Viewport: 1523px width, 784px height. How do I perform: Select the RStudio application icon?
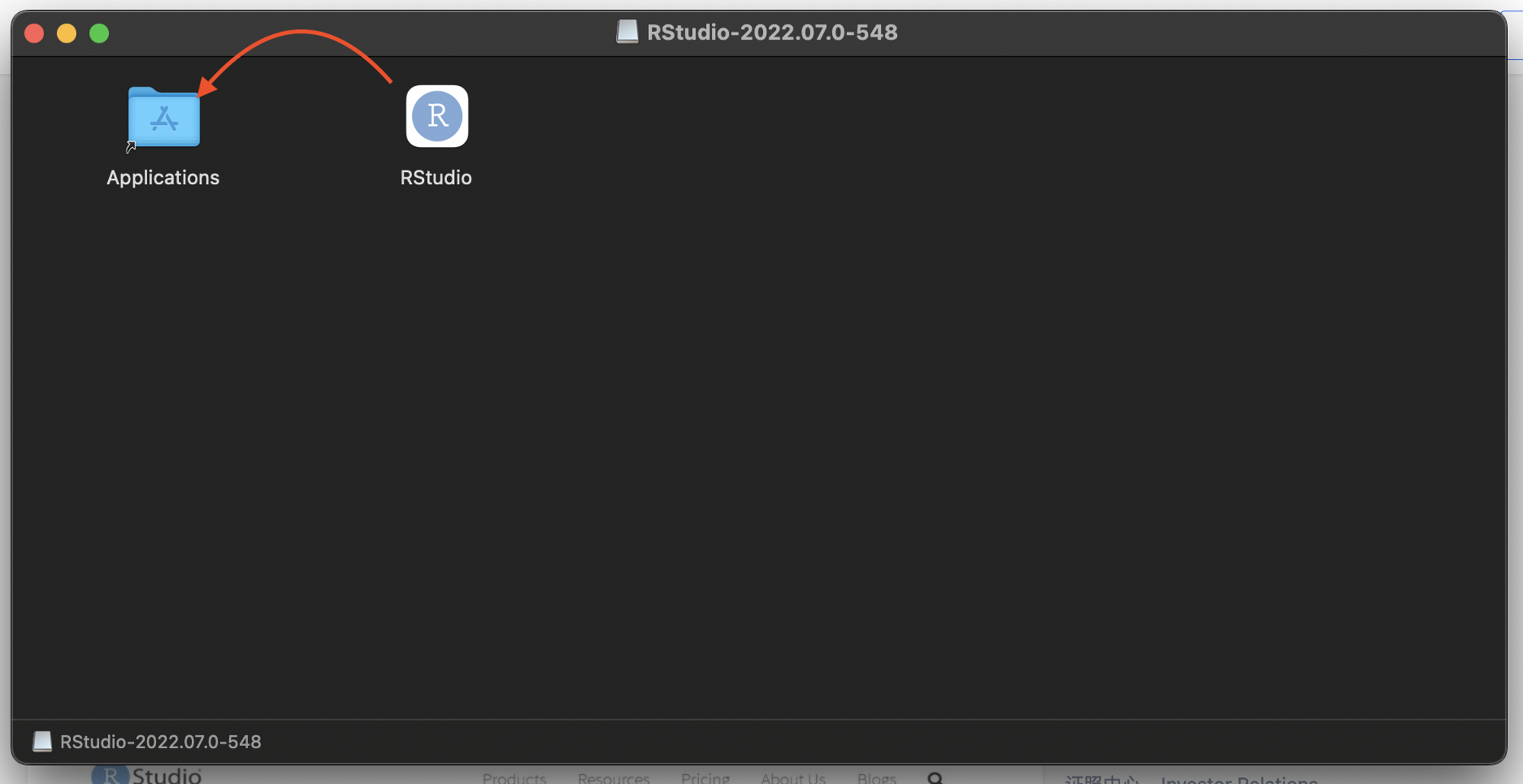(x=436, y=116)
